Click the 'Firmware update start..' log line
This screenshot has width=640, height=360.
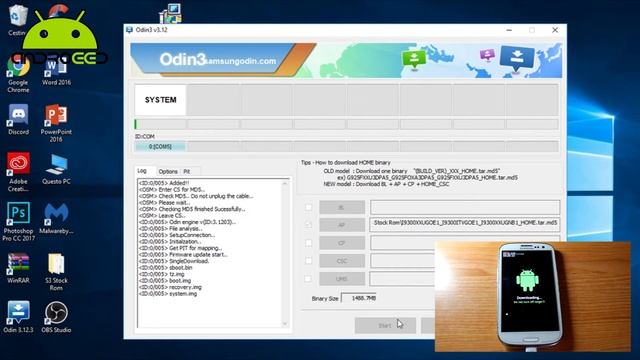tap(183, 255)
